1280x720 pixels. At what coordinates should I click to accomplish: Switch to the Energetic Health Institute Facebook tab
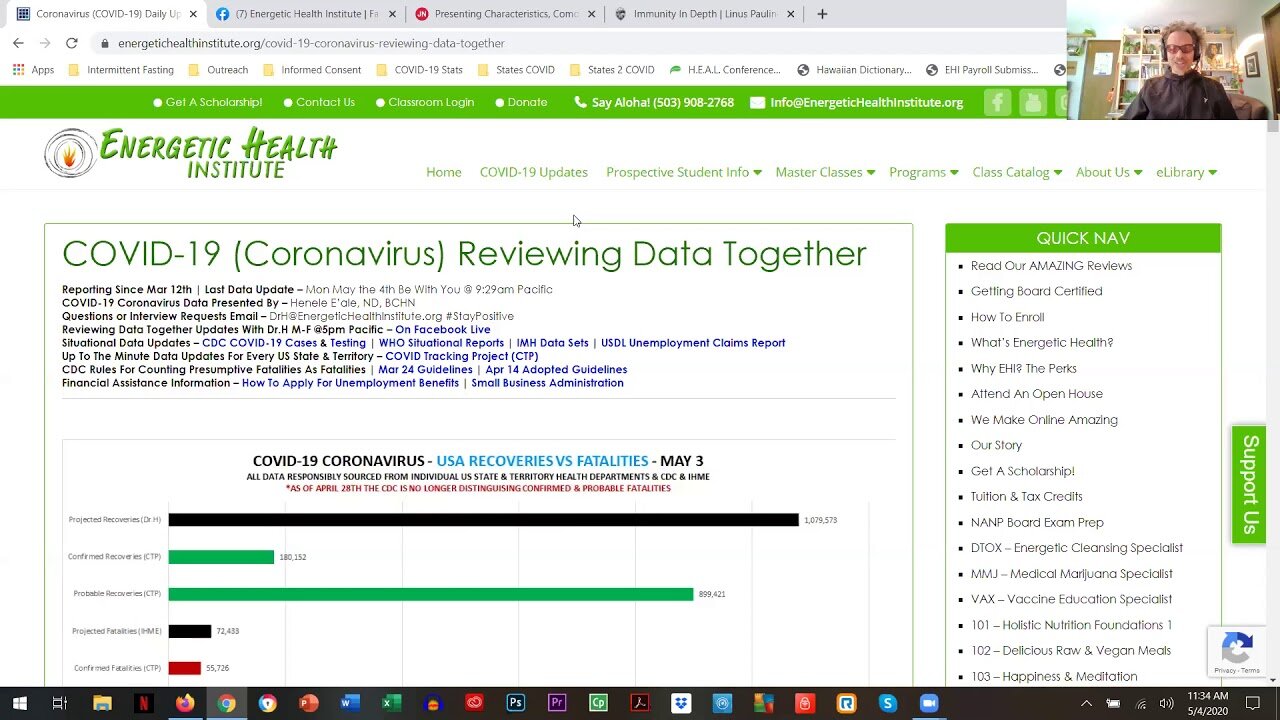306,14
